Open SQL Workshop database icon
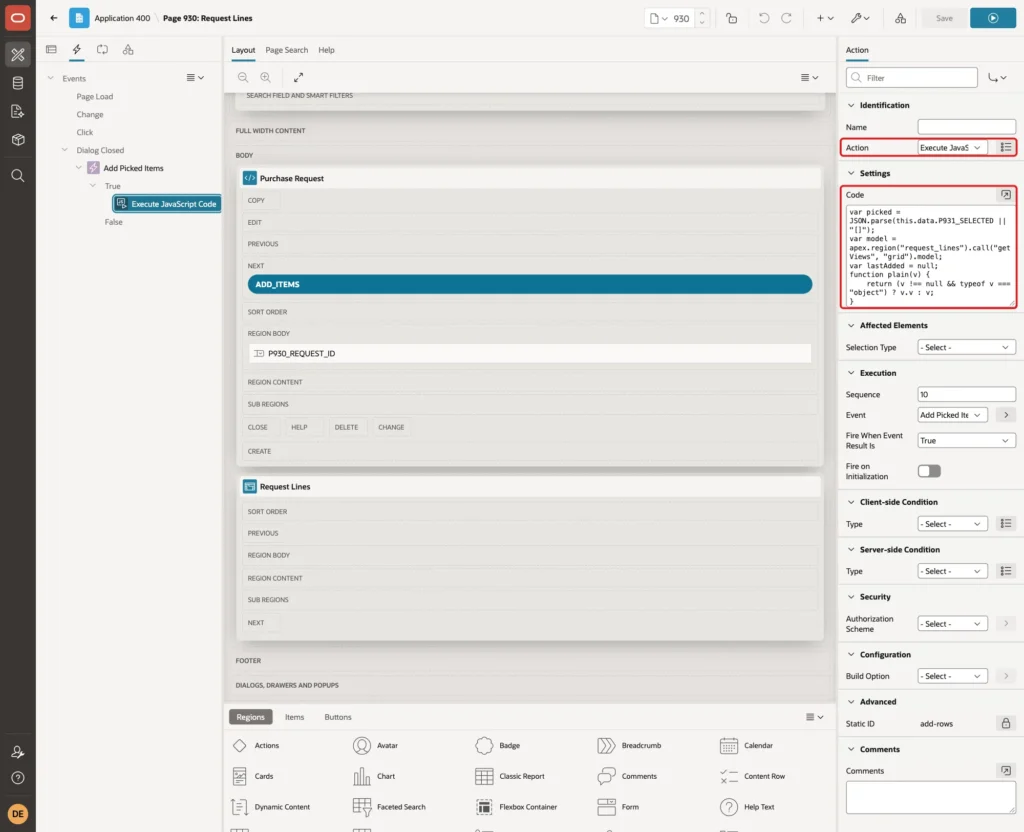Viewport: 1024px width, 832px height. pyautogui.click(x=18, y=83)
